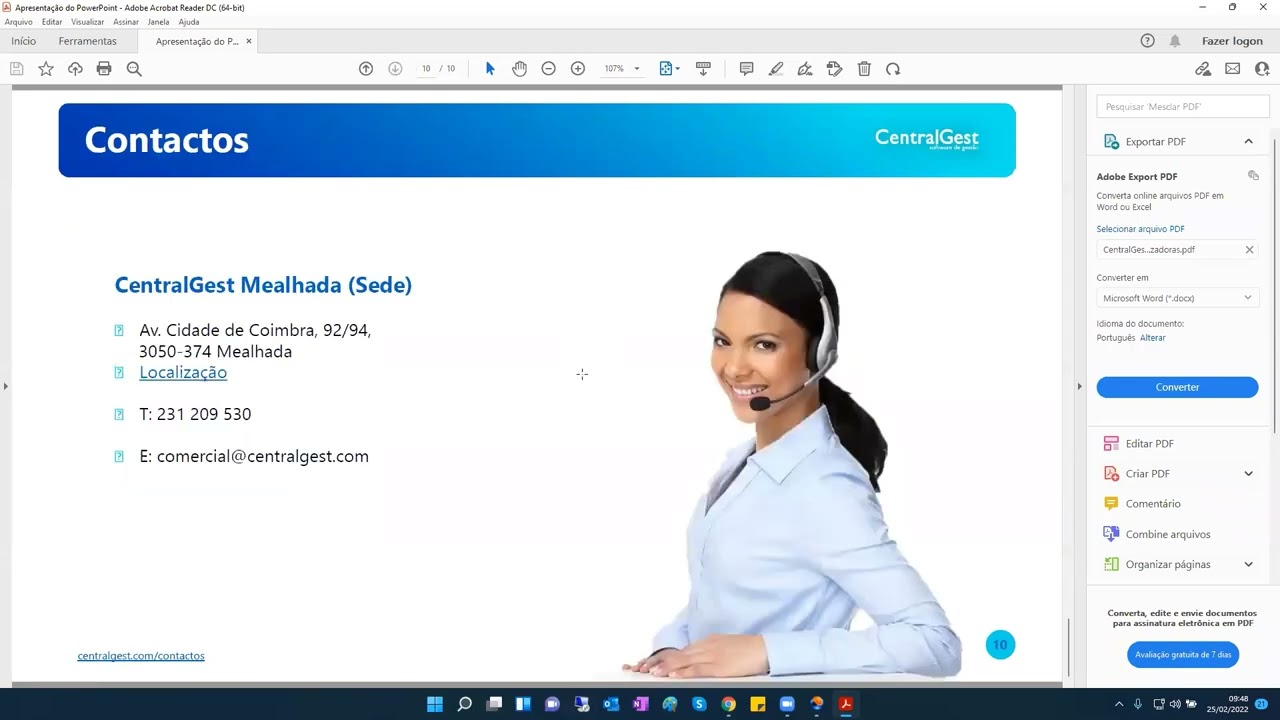
Task: Expand the Criar PDF options
Action: (x=1248, y=474)
